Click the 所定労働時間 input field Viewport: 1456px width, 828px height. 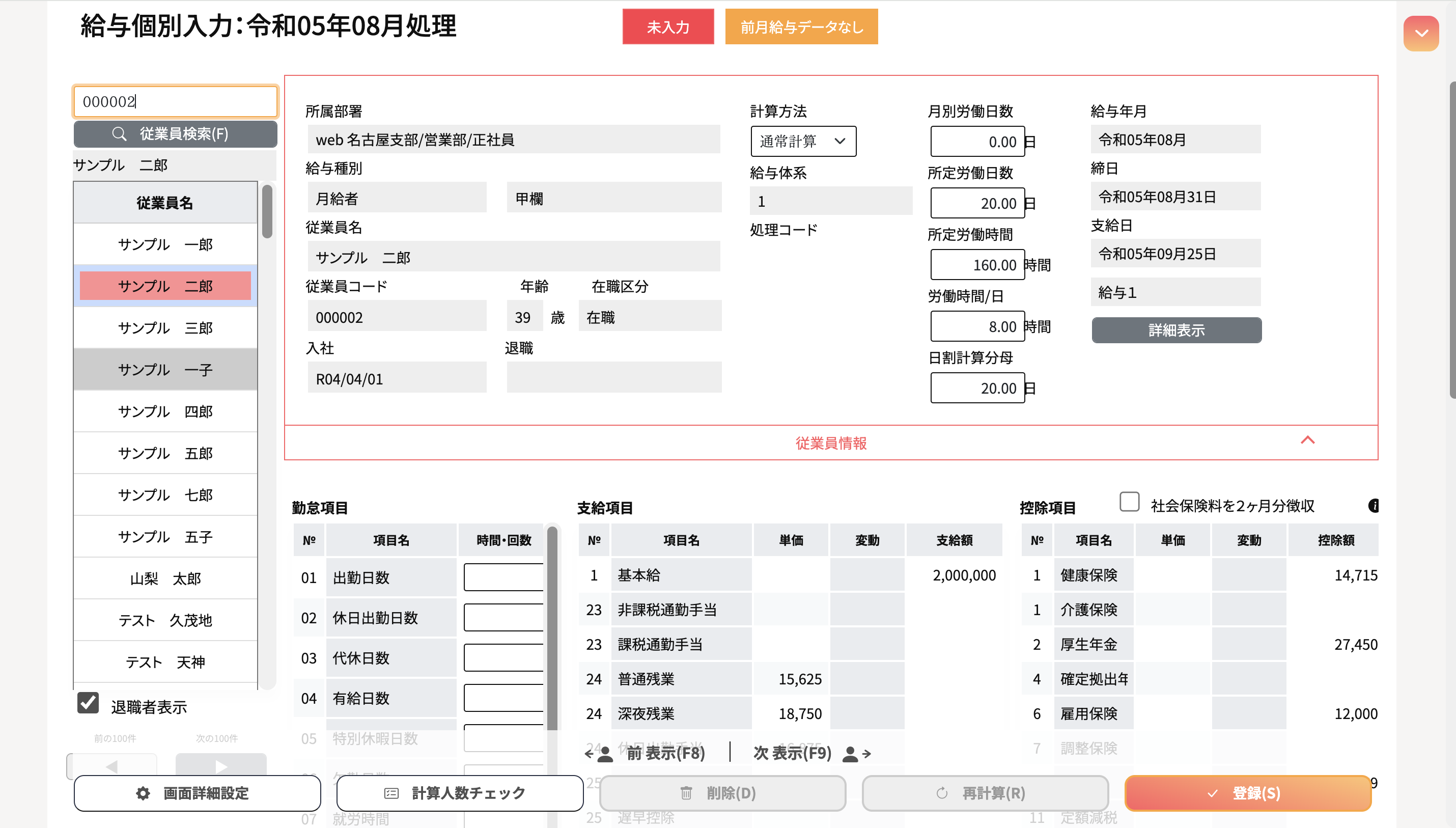tap(977, 264)
